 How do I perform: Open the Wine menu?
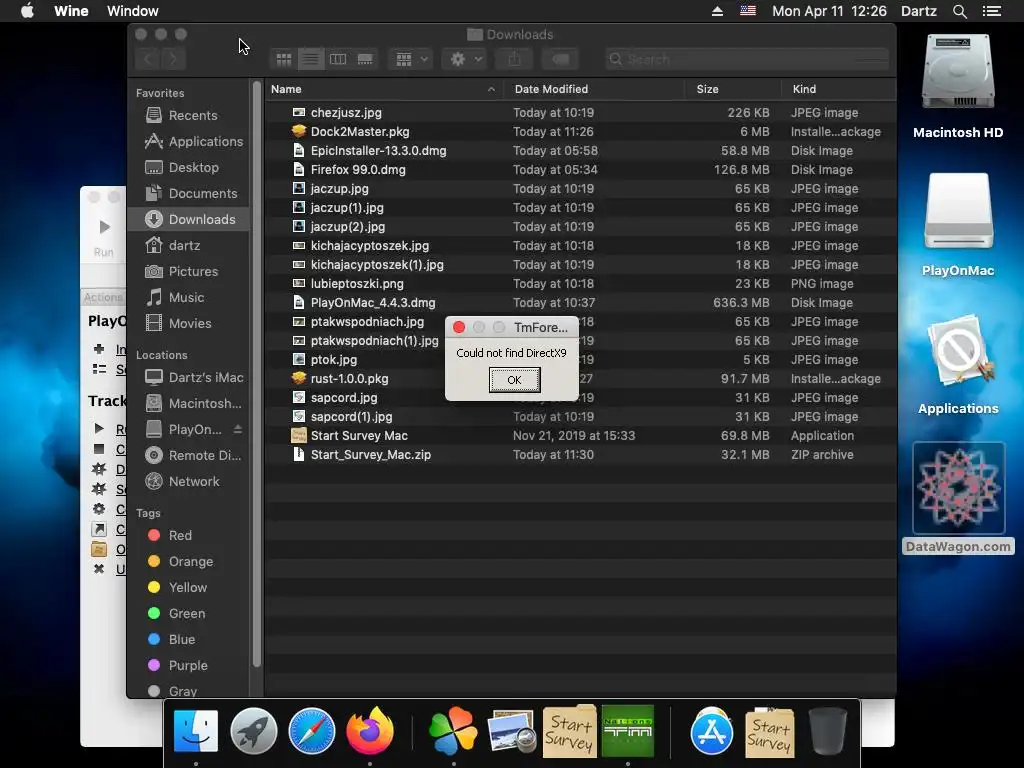(x=71, y=11)
